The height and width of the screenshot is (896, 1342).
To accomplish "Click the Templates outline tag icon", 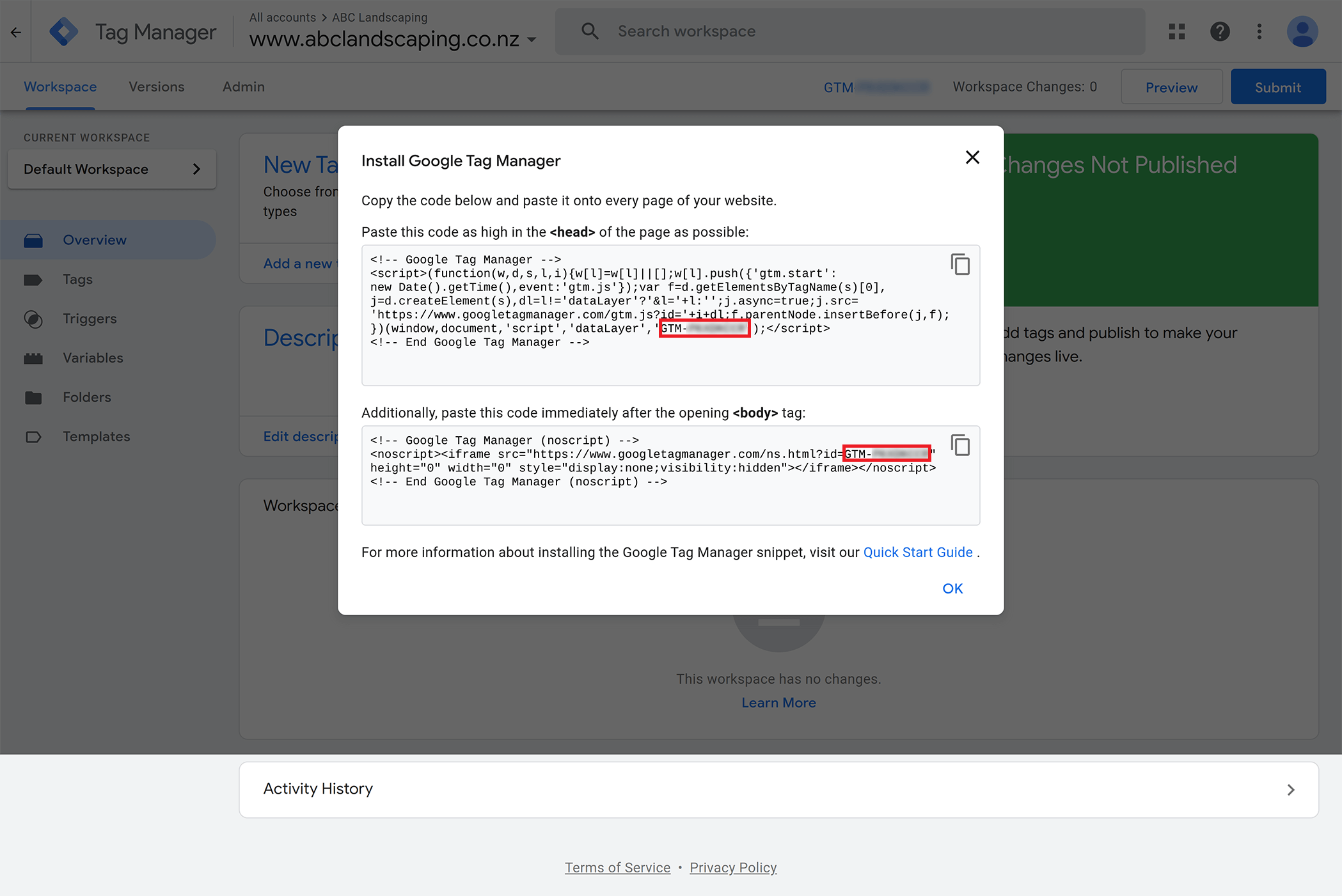I will (x=33, y=437).
